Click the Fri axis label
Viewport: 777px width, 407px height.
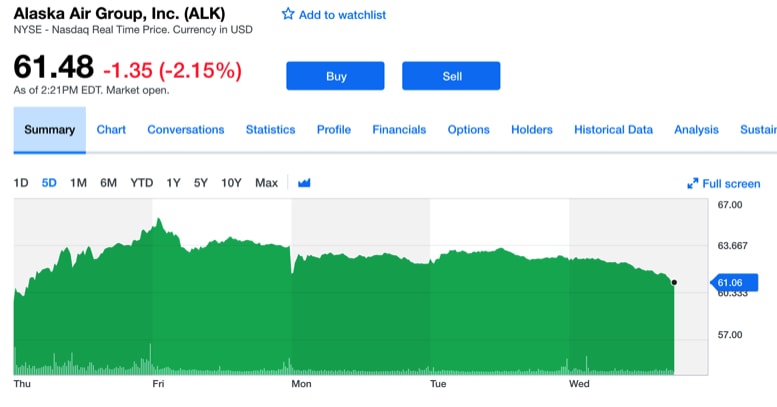pyautogui.click(x=159, y=384)
